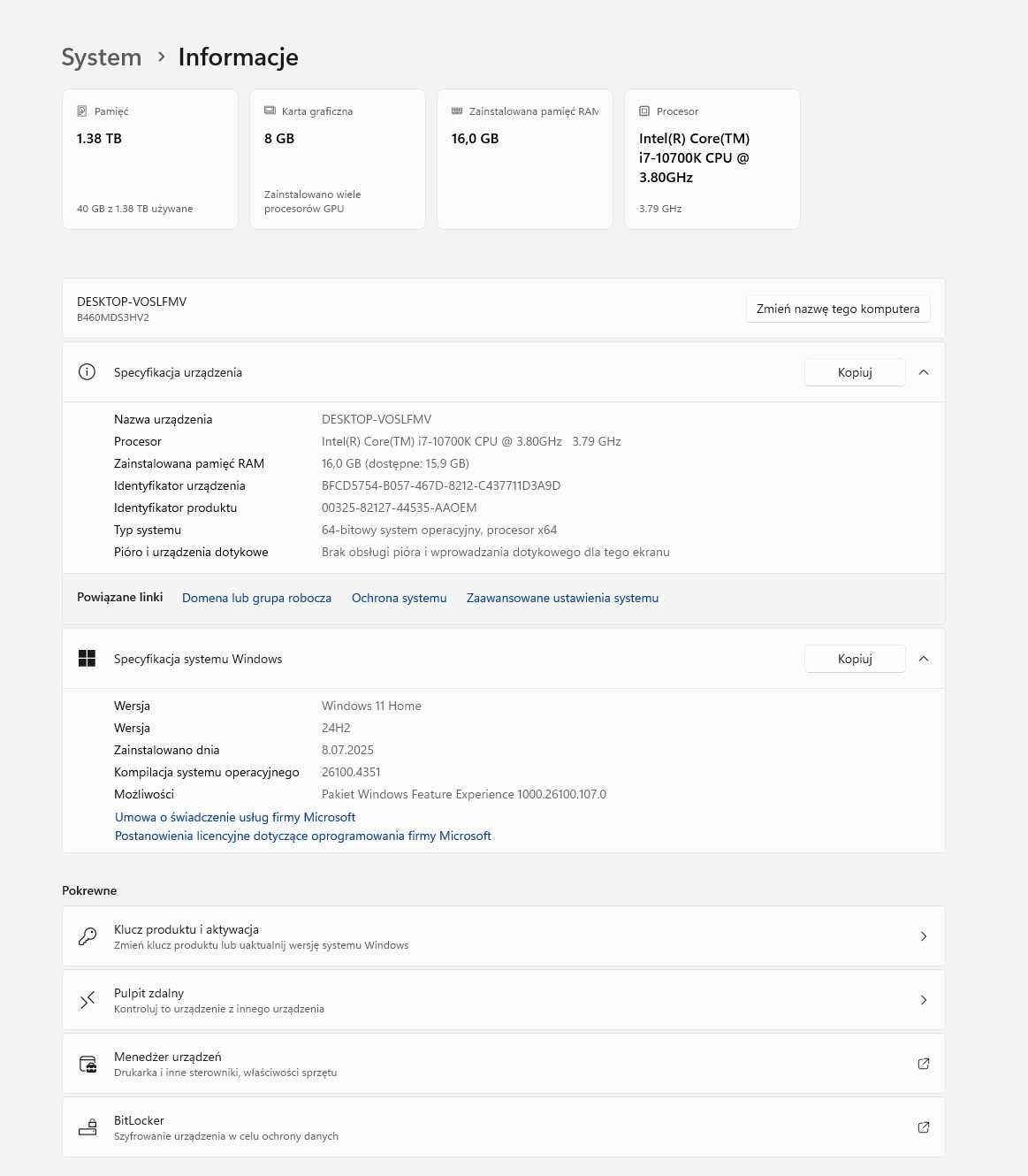The height and width of the screenshot is (1176, 1028).
Task: Open the Zainstalowana pamięć RAM 16,0 GB card
Action: 525,159
